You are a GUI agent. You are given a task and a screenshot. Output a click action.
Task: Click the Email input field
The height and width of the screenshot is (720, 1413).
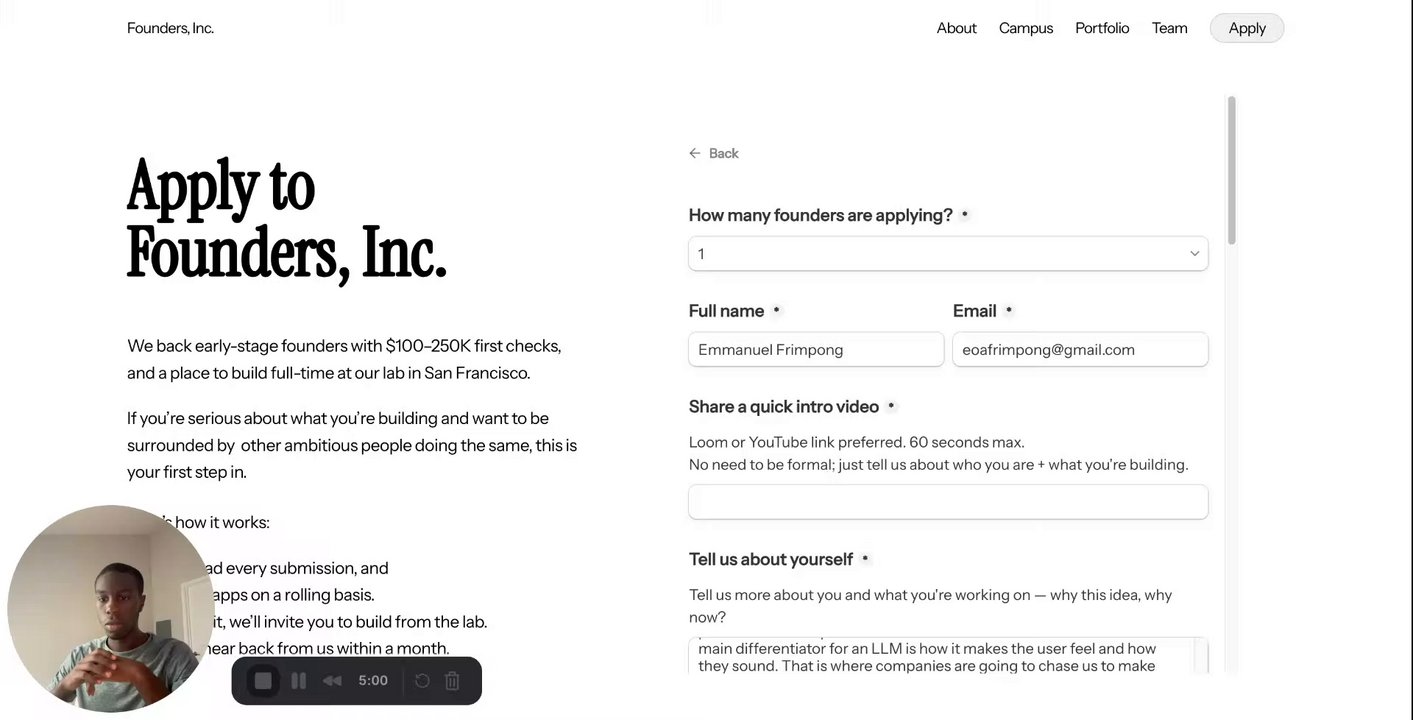click(x=1080, y=350)
